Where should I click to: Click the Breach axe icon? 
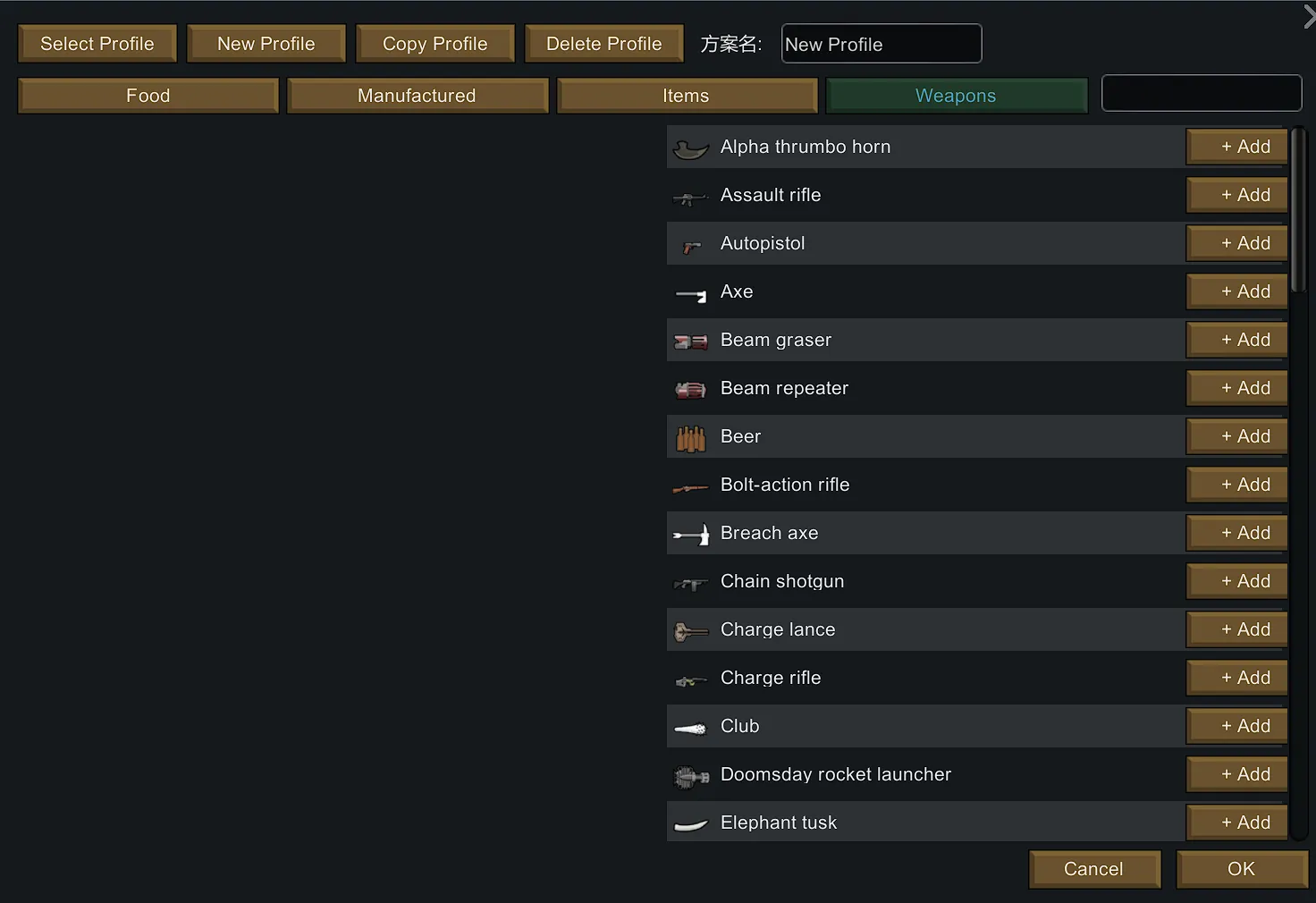tap(690, 535)
